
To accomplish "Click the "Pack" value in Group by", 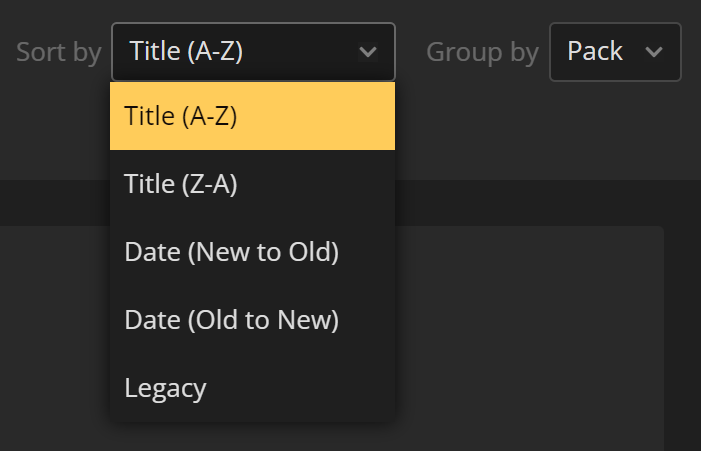I will pyautogui.click(x=595, y=51).
